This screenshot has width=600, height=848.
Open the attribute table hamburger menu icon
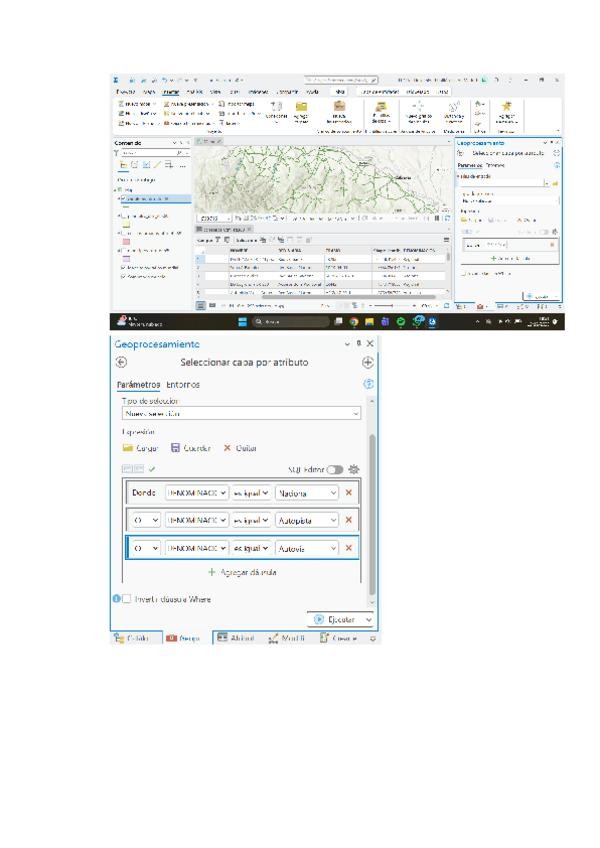446,240
